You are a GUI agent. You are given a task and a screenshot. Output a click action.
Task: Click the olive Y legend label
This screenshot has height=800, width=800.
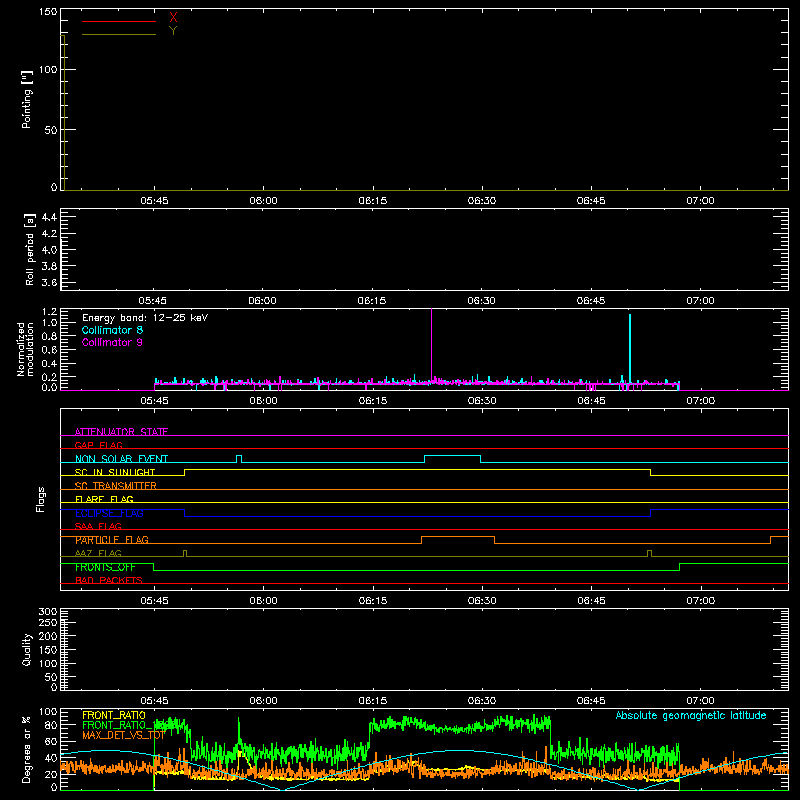(x=173, y=31)
